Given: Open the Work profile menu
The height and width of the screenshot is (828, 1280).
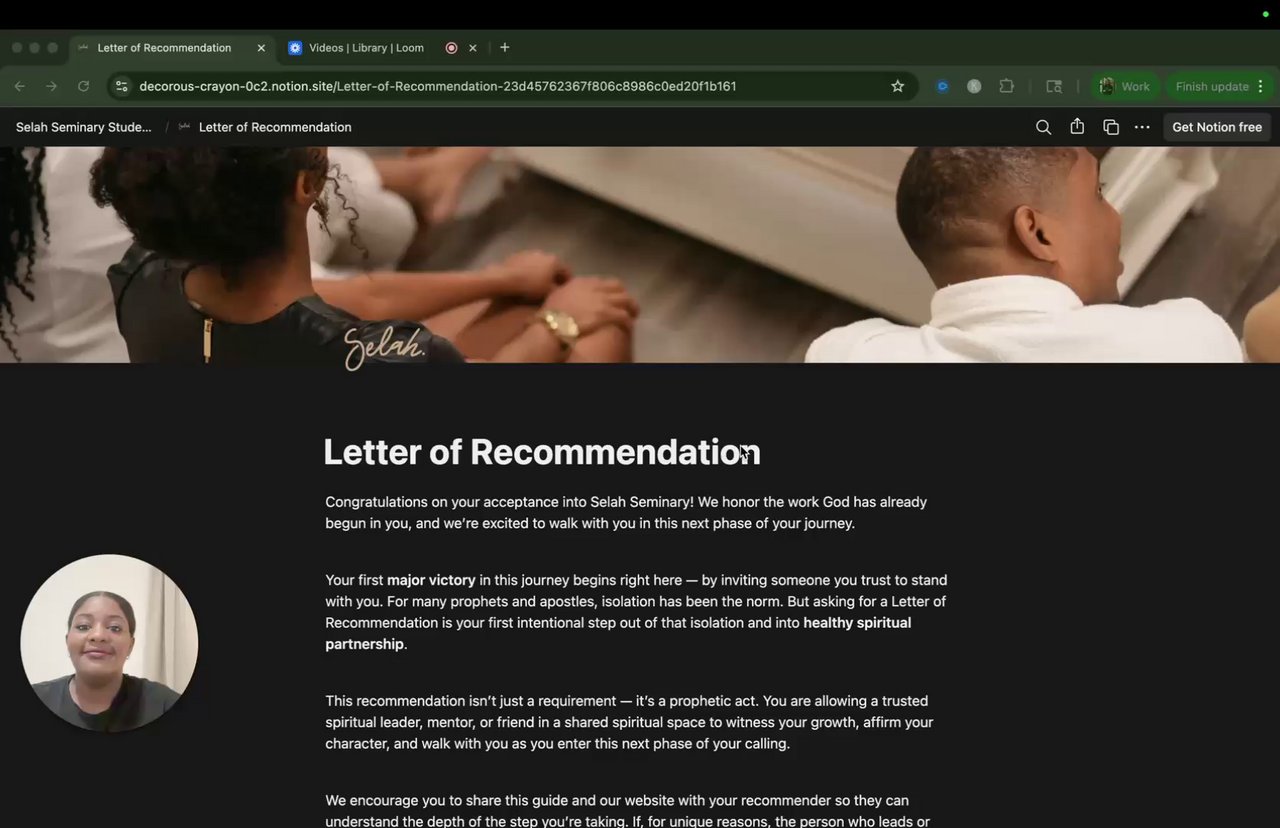Looking at the screenshot, I should (1126, 86).
